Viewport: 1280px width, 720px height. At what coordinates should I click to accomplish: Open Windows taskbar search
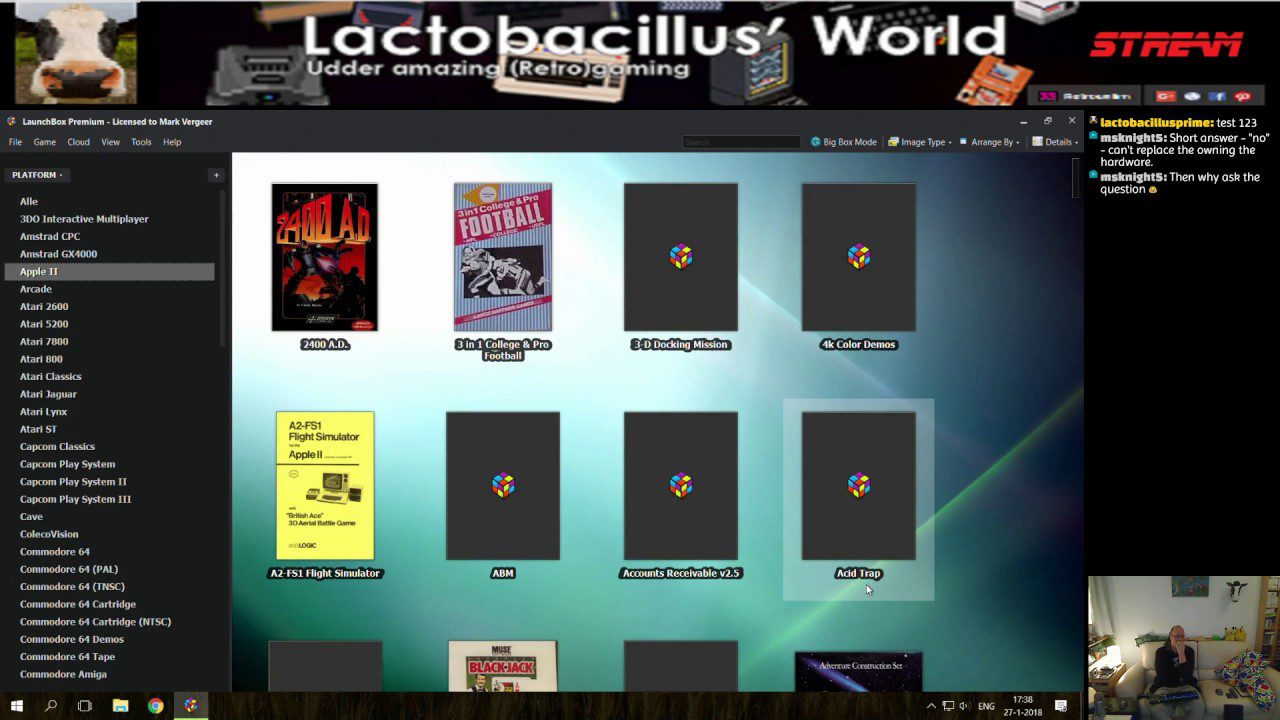point(51,706)
